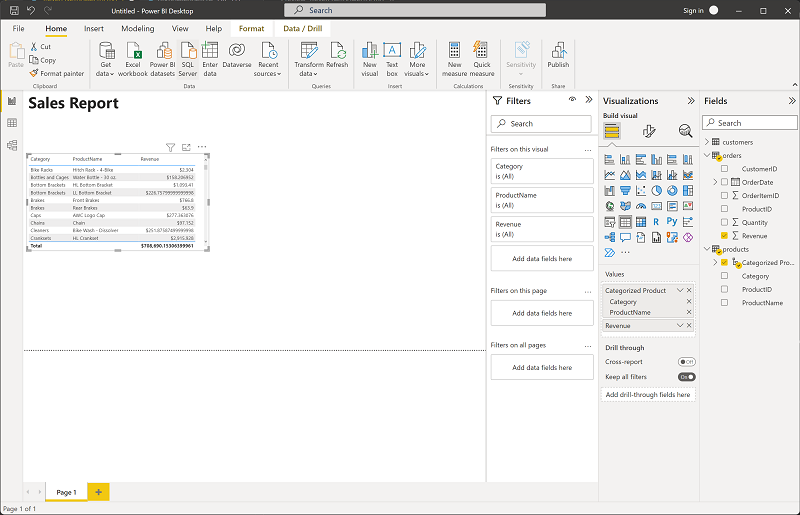Click the filter icon above the table visual

click(170, 148)
